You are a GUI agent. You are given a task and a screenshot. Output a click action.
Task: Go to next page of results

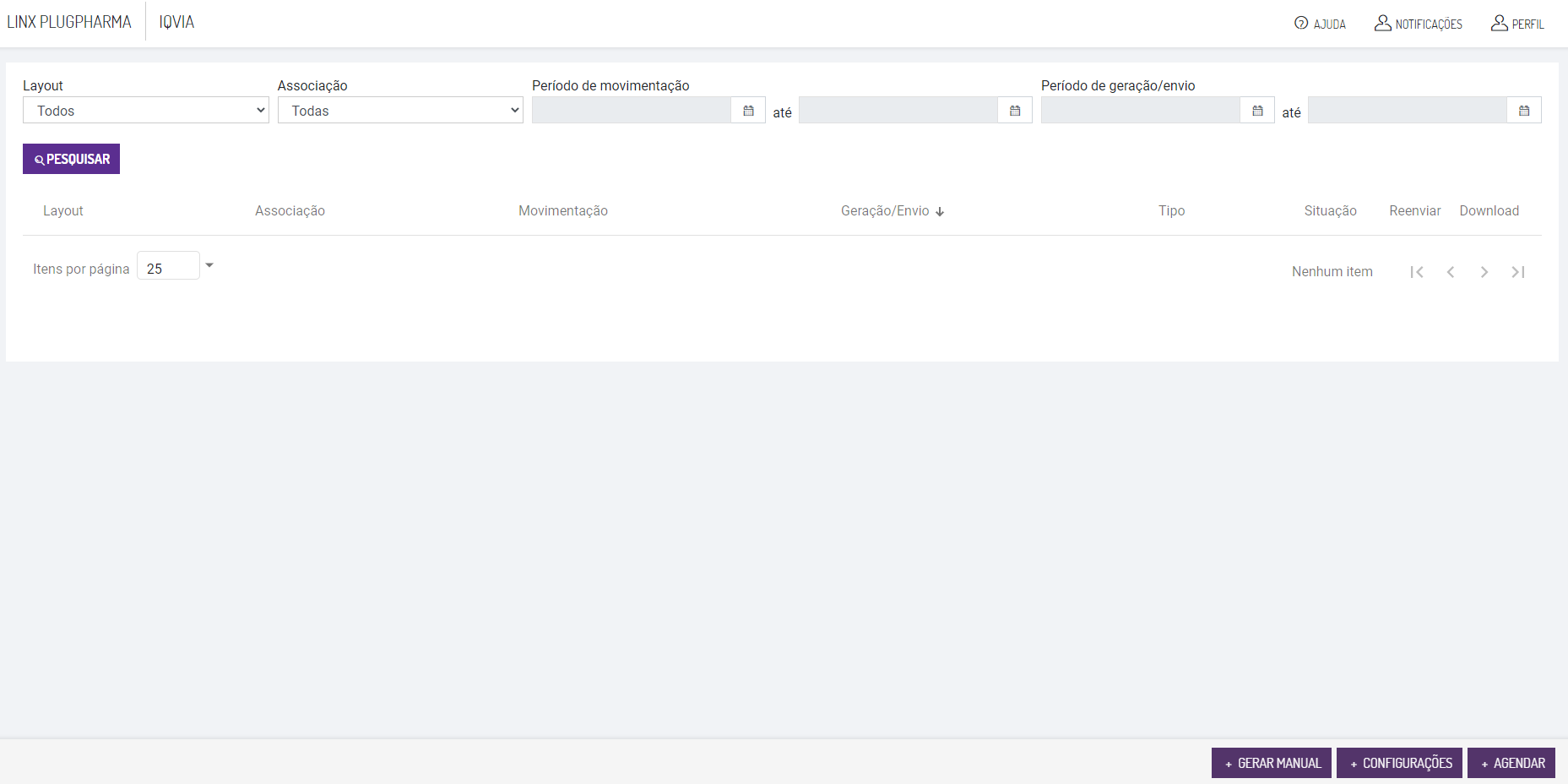(x=1484, y=272)
